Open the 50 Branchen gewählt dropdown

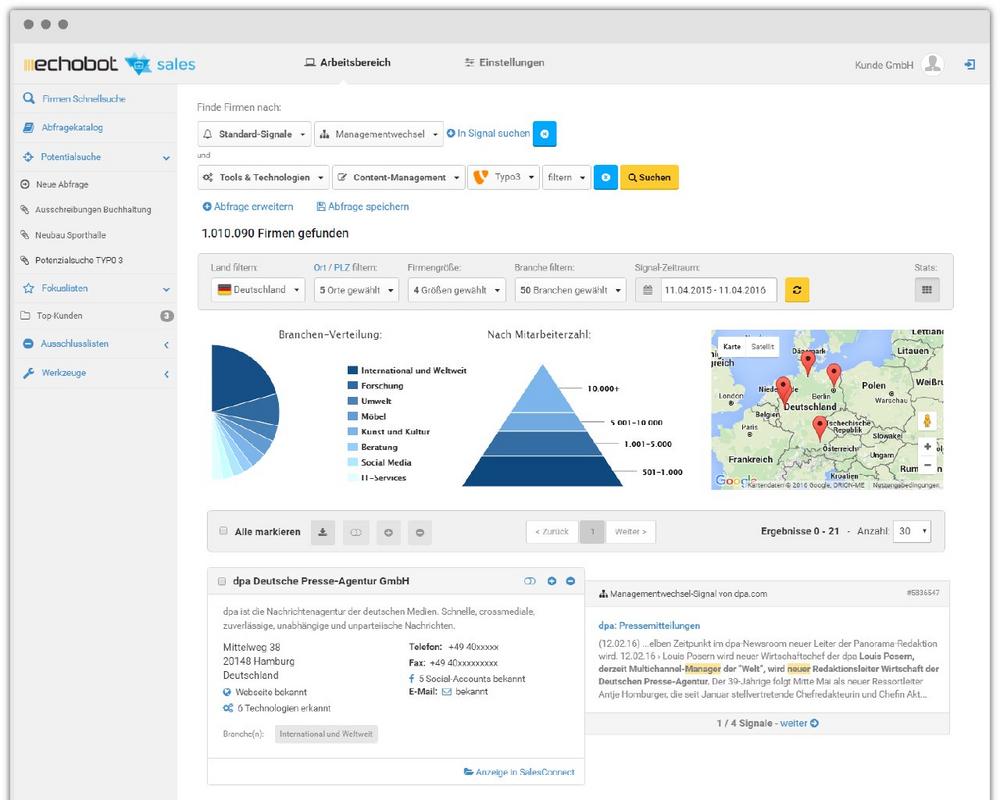point(570,290)
